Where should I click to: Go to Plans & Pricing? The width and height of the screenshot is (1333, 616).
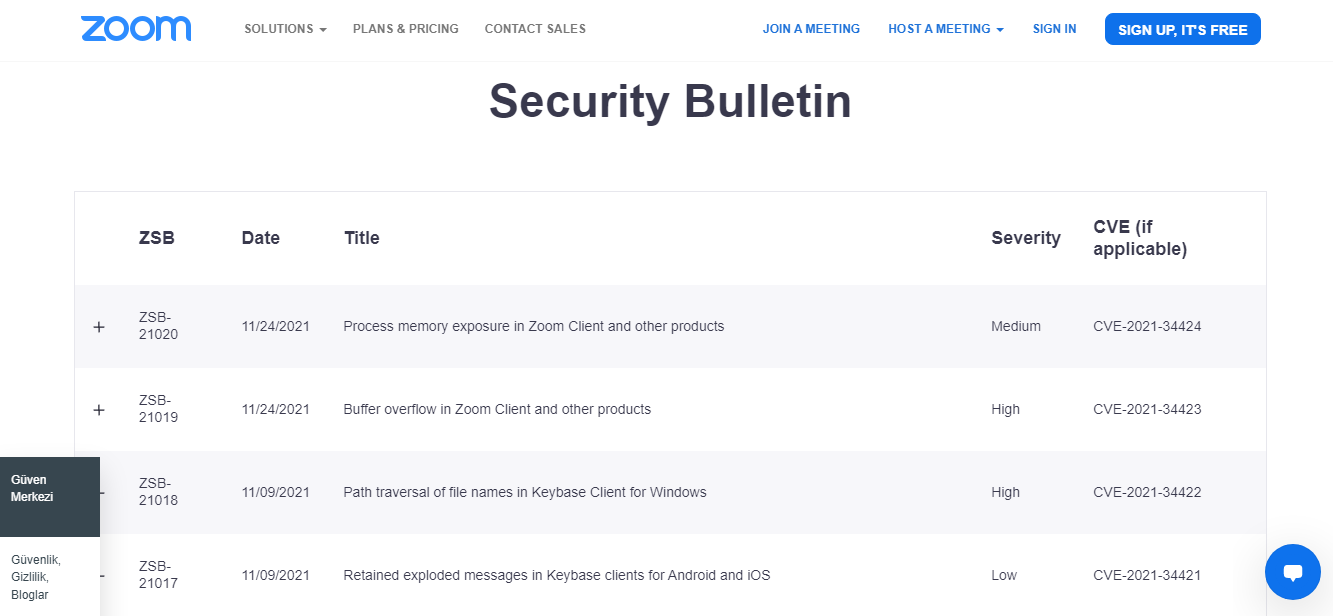click(406, 29)
